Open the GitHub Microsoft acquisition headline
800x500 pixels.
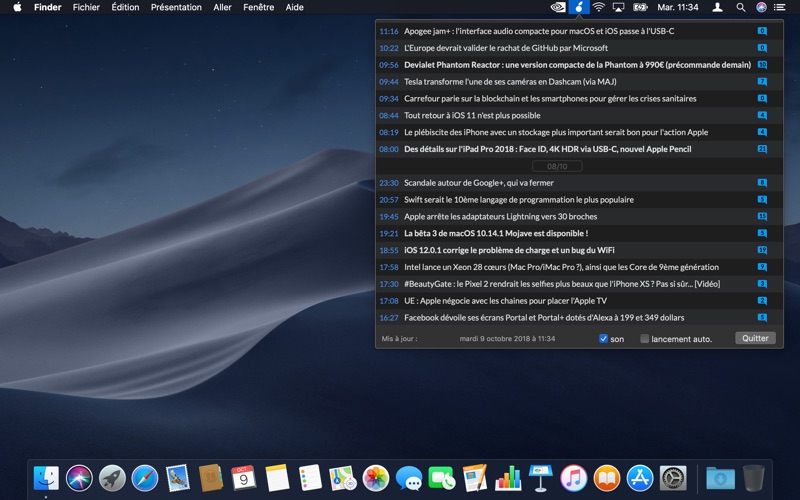[506, 48]
